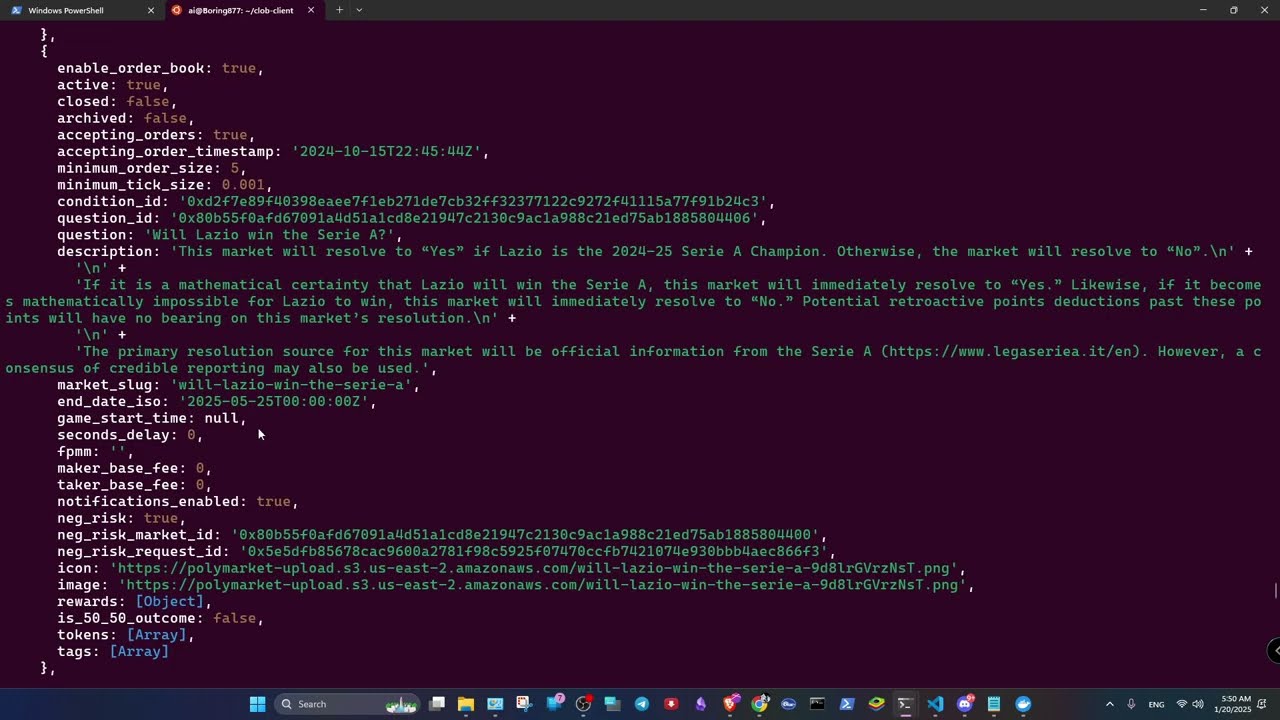Open Visual Studio Code from the taskbar
The width and height of the screenshot is (1280, 720).
click(x=935, y=704)
